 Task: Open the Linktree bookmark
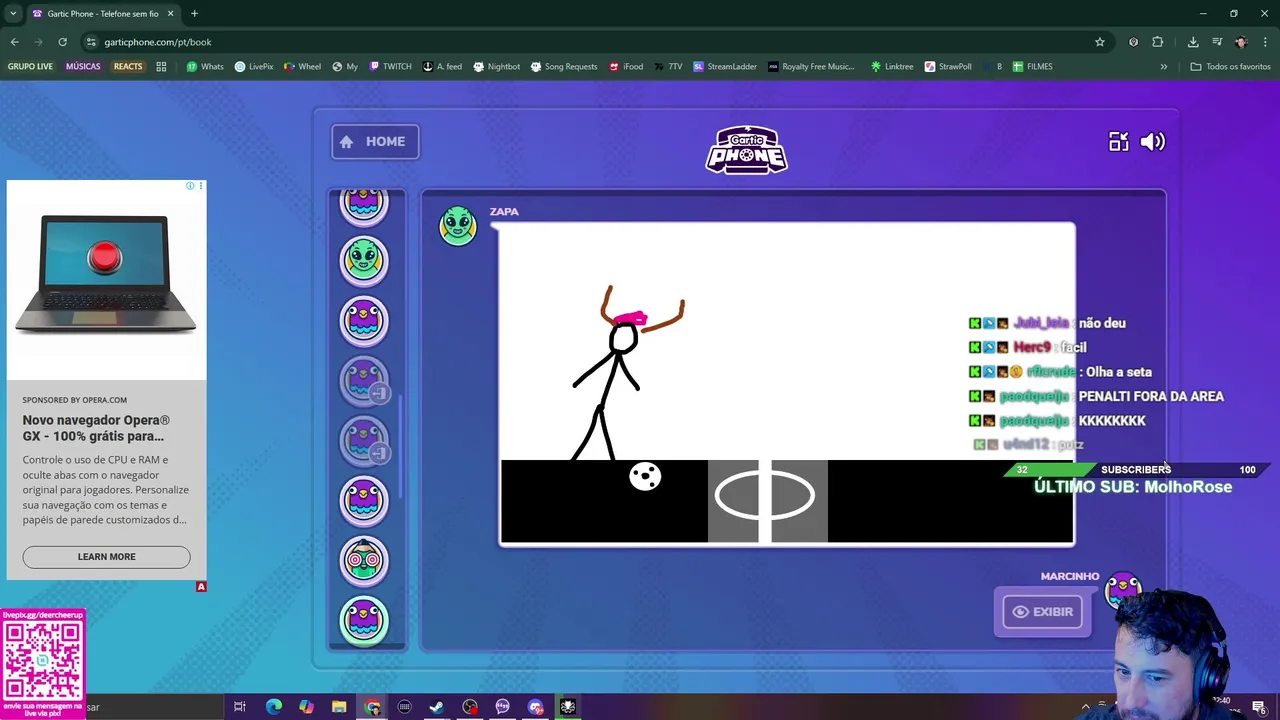[x=891, y=67]
